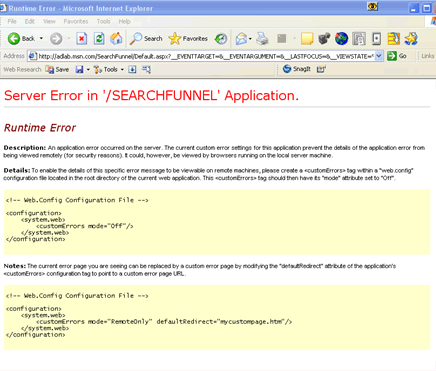The height and width of the screenshot is (371, 436).
Task: Open the Tools menu in menu bar
Action: 103,21
